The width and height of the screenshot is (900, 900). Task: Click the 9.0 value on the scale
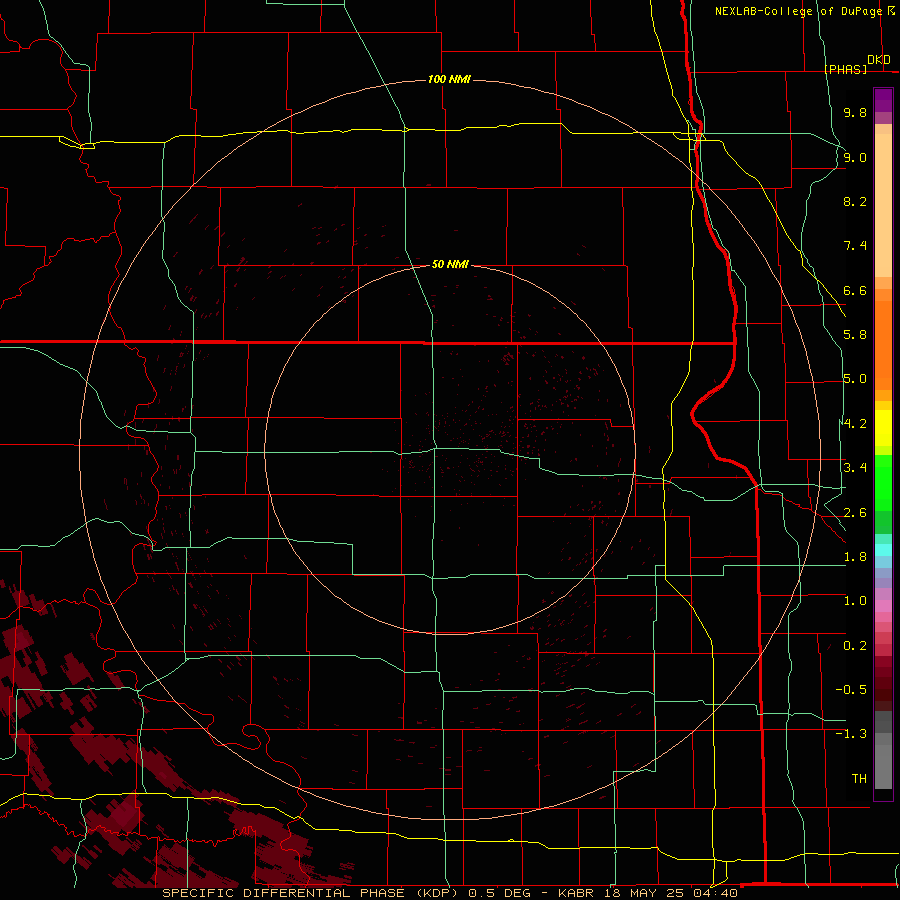point(855,157)
